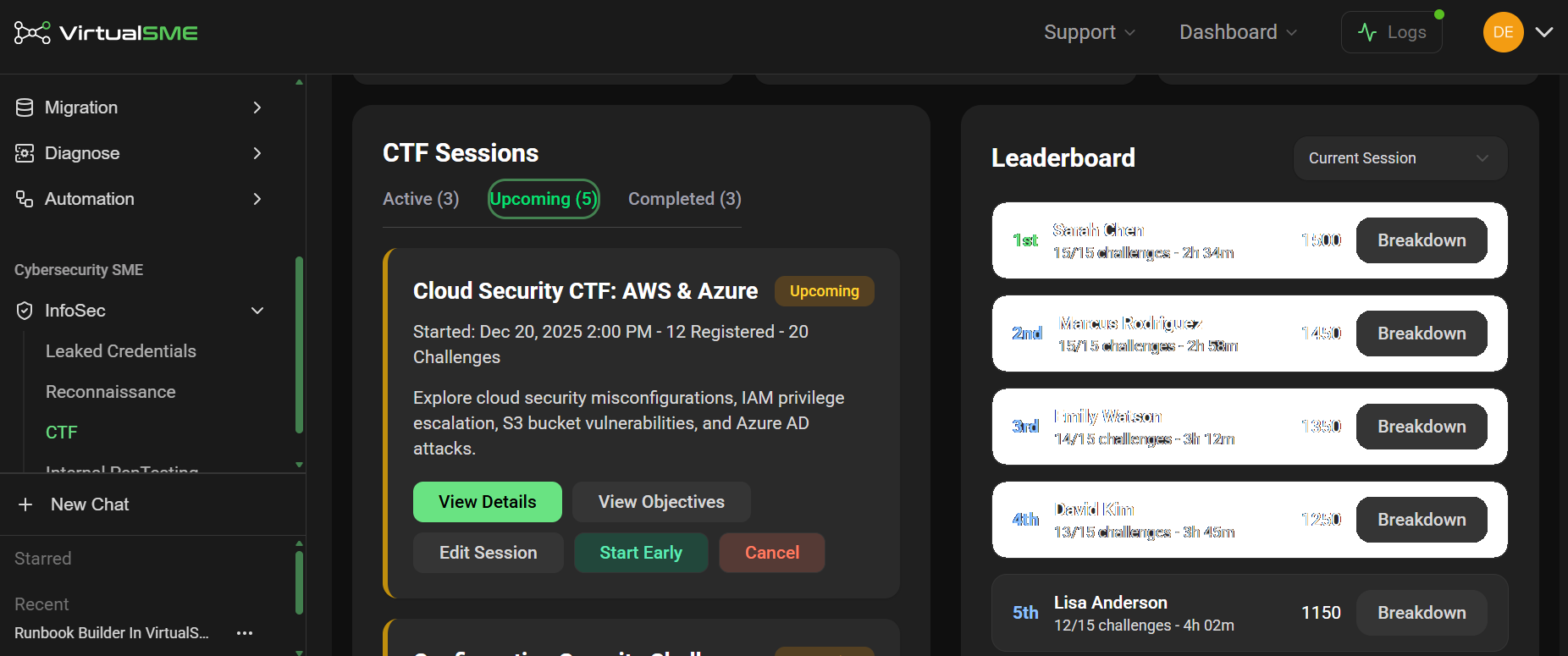Click the Cloud Security CTF: AWS & Azure title
1568x656 pixels.
[585, 291]
